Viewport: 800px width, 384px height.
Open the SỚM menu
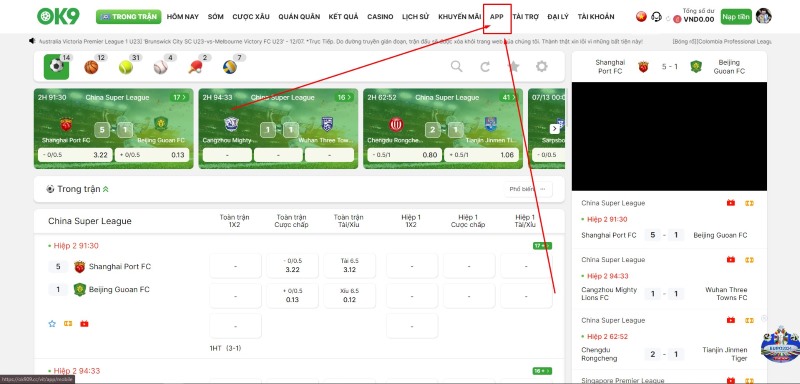(216, 17)
